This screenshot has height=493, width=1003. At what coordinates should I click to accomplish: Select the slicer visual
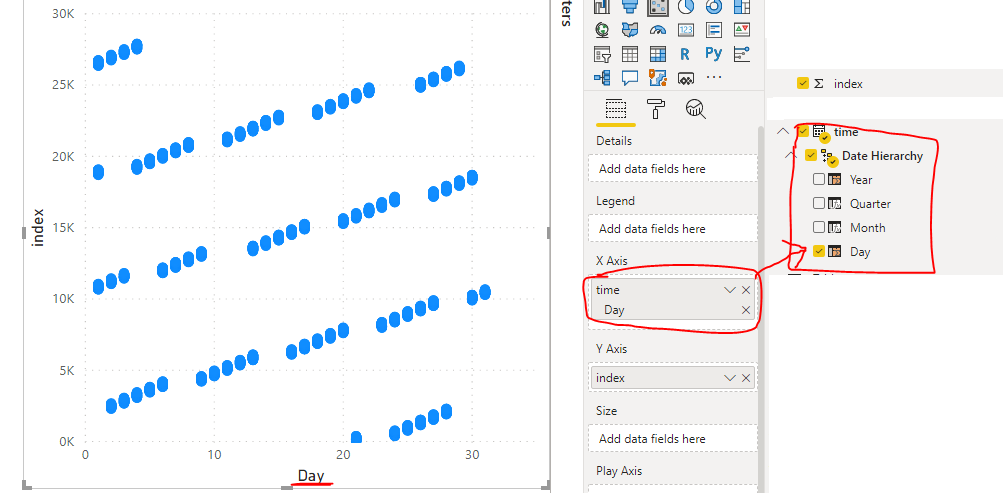click(602, 54)
